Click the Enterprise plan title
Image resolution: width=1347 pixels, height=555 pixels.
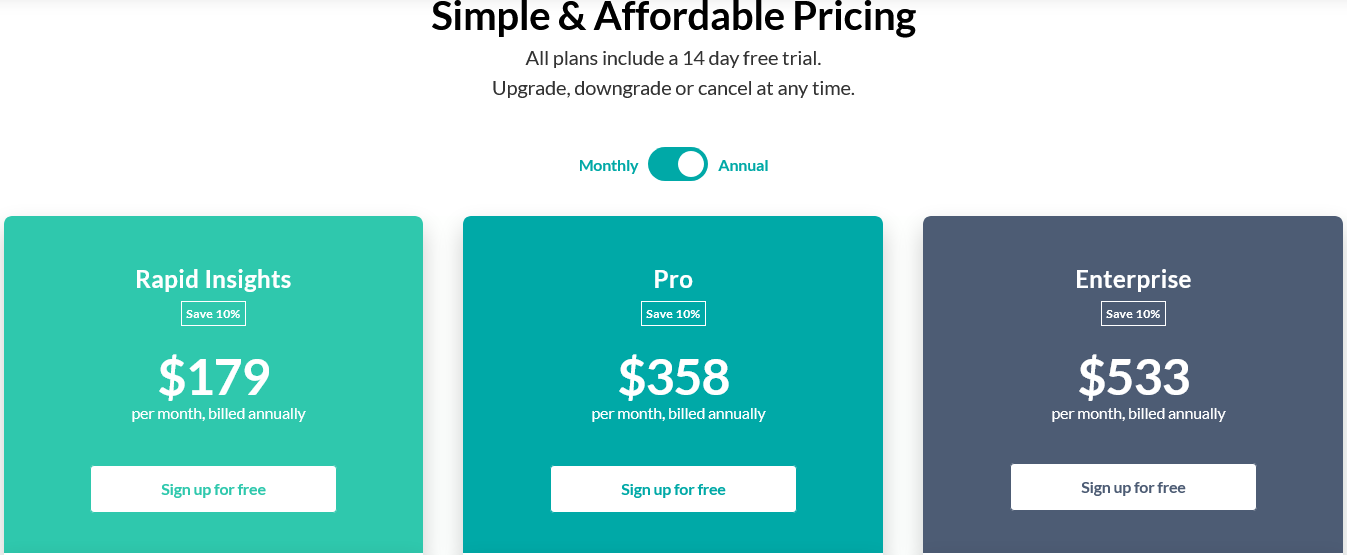pos(1133,279)
